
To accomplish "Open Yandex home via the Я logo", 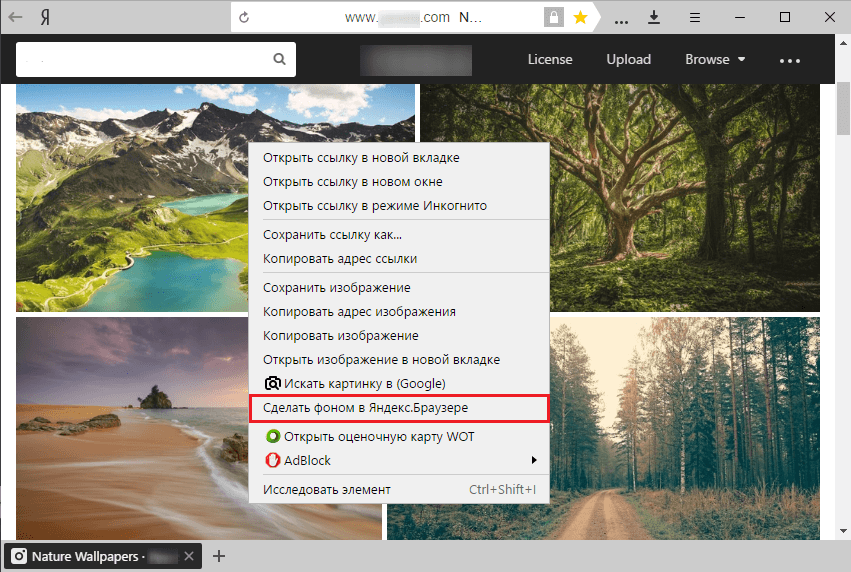I will [x=47, y=18].
